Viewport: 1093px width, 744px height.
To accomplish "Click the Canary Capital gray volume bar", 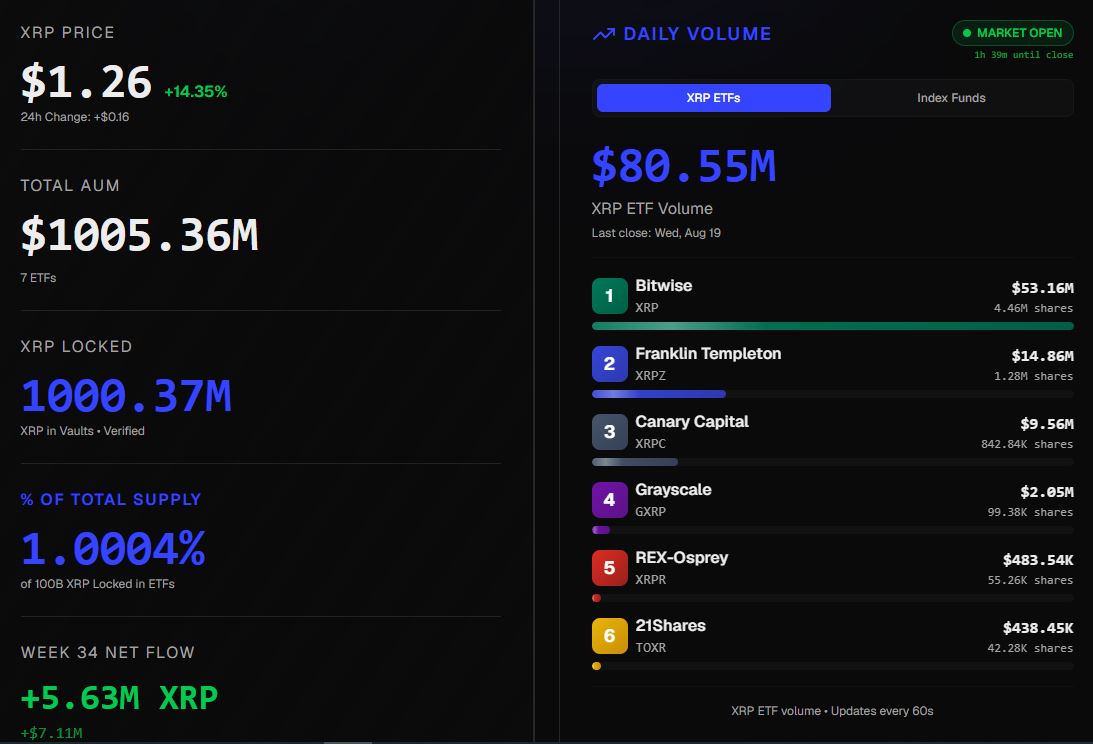I will pos(634,462).
